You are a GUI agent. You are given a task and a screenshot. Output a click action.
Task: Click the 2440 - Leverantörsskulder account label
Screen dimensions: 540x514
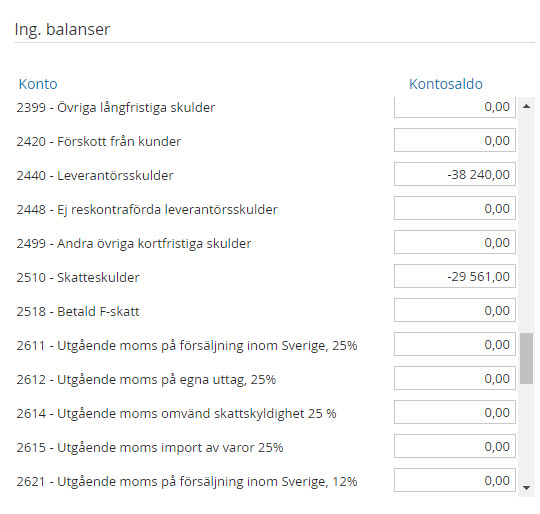(95, 176)
